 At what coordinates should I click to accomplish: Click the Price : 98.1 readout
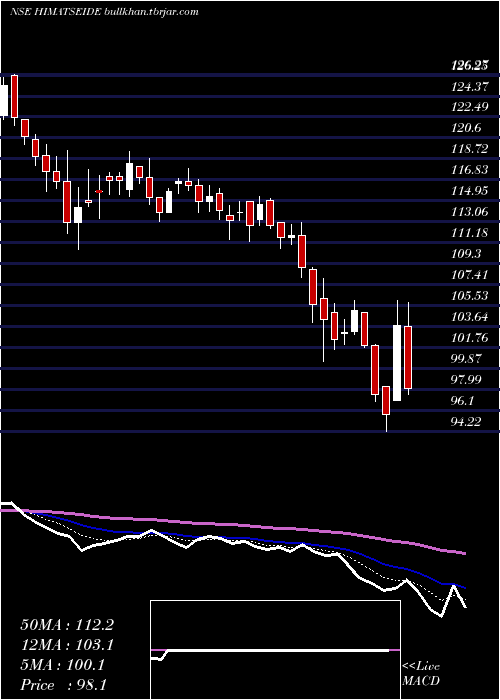pos(62,685)
